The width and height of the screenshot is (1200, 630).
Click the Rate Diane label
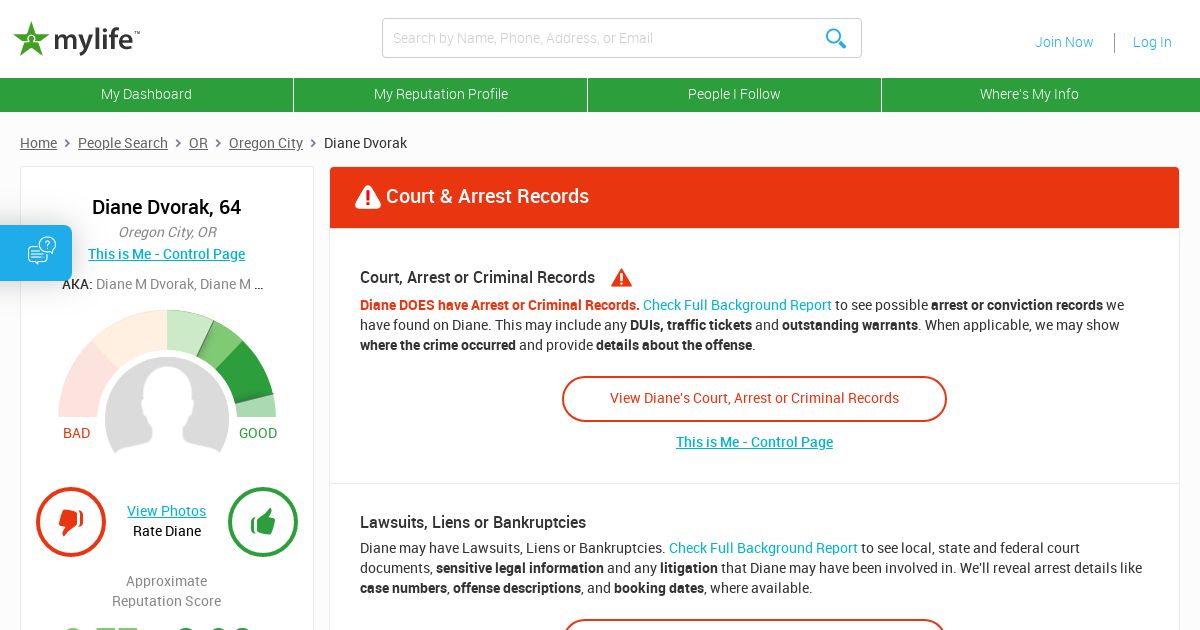(x=167, y=531)
